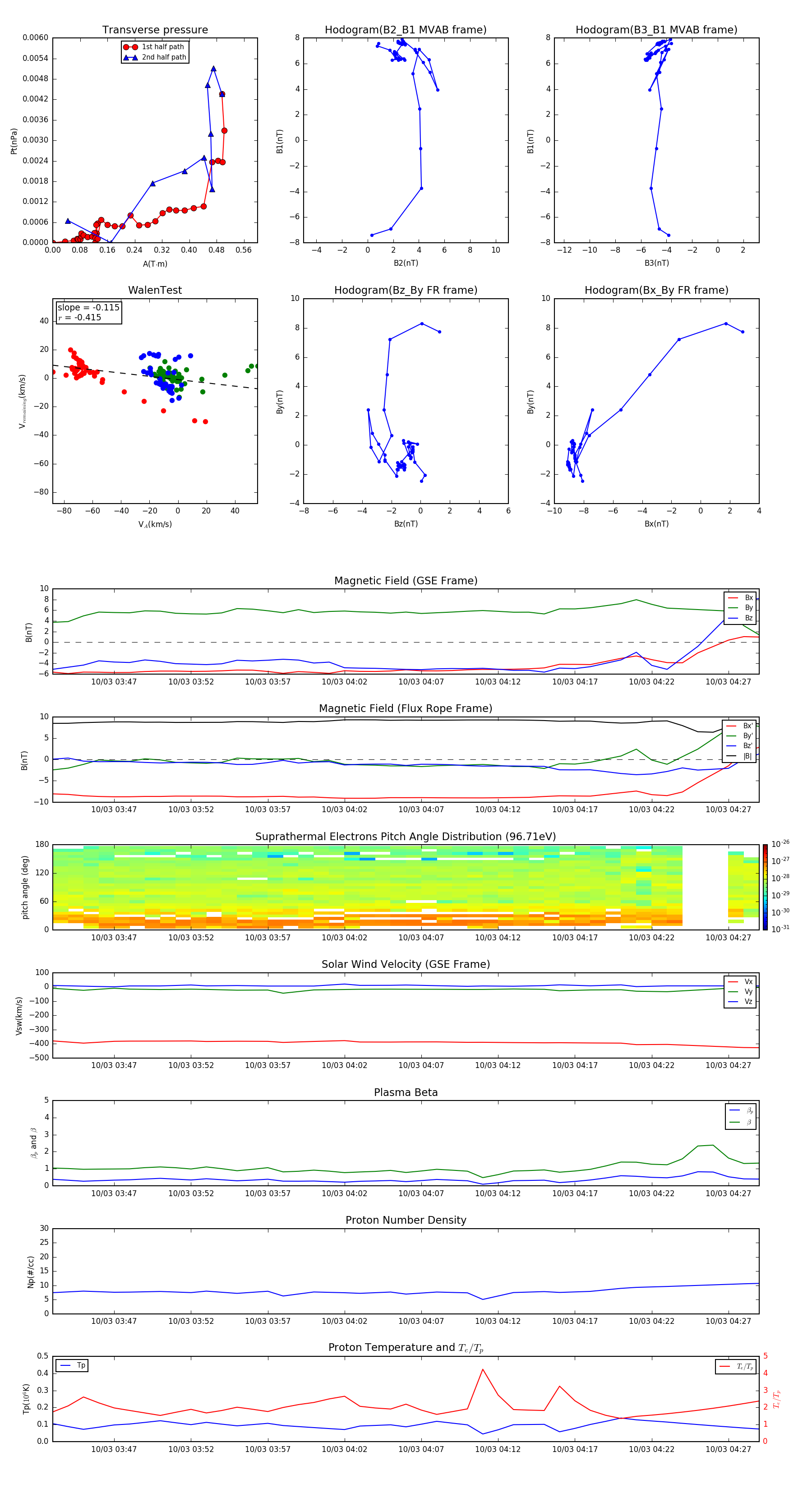This screenshot has height=1489, width=812.
Task: Click the 'Proton Number Density' title
Action: click(406, 1220)
